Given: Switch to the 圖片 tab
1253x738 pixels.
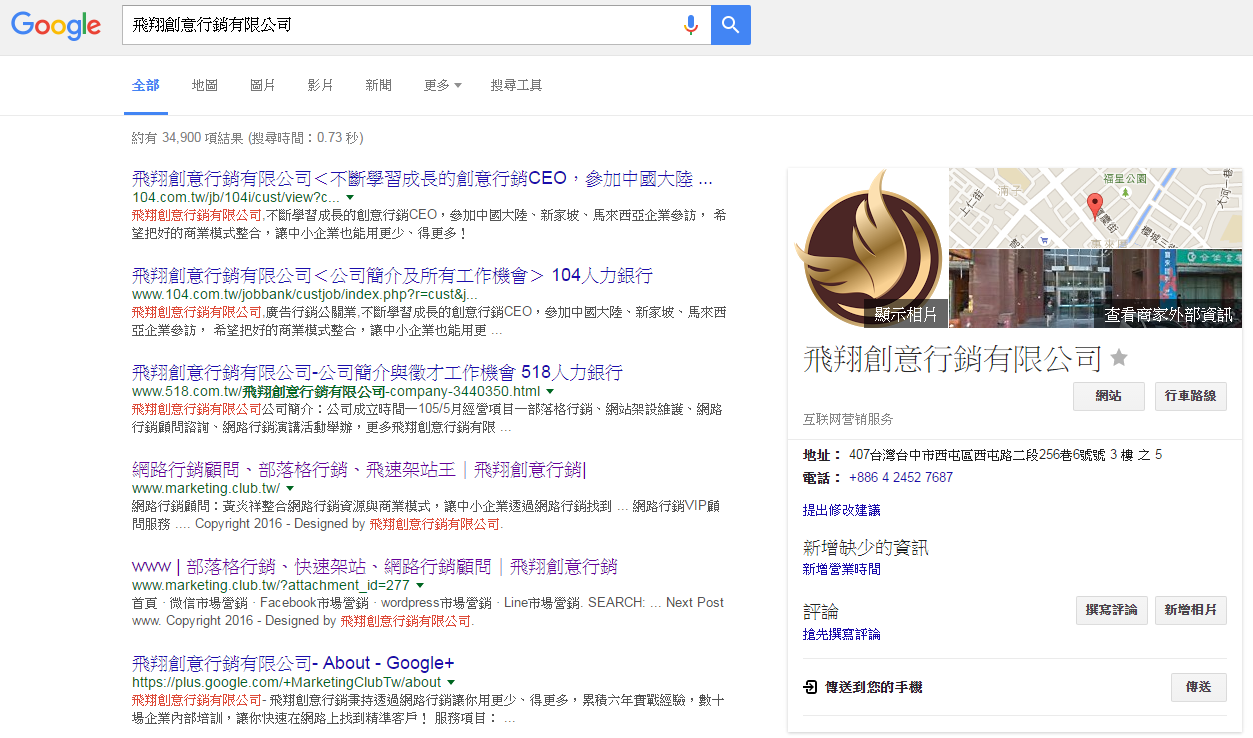Looking at the screenshot, I should tap(263, 86).
